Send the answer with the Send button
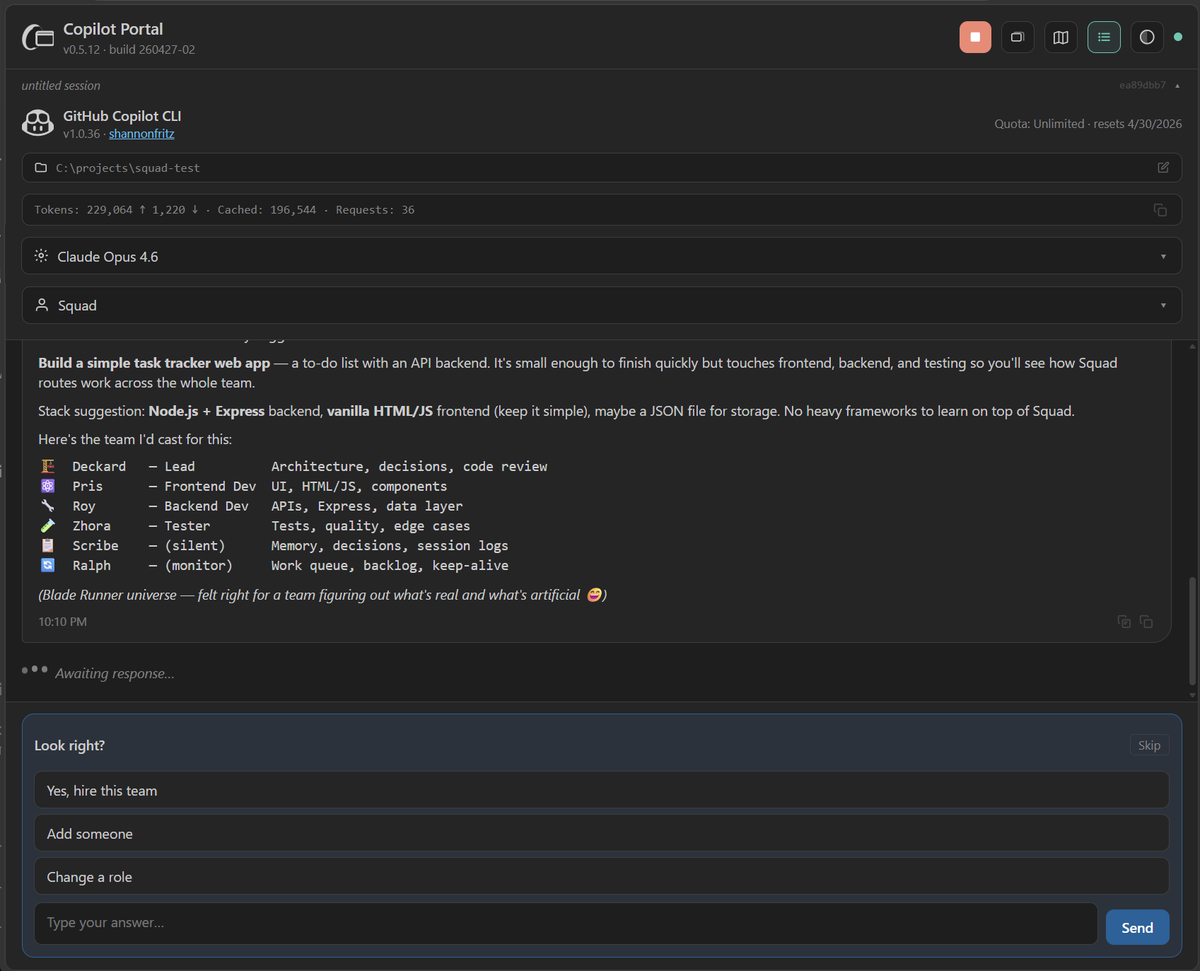1200x971 pixels. click(x=1137, y=927)
